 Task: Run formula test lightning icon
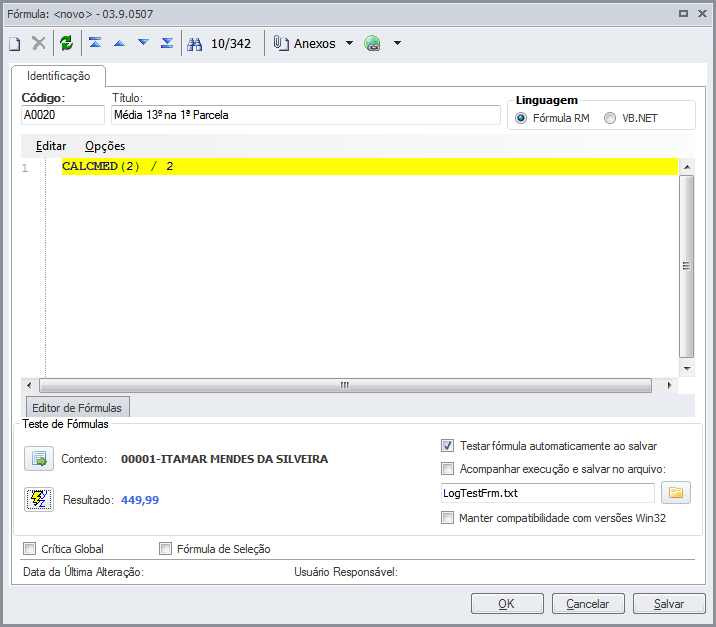pos(39,499)
